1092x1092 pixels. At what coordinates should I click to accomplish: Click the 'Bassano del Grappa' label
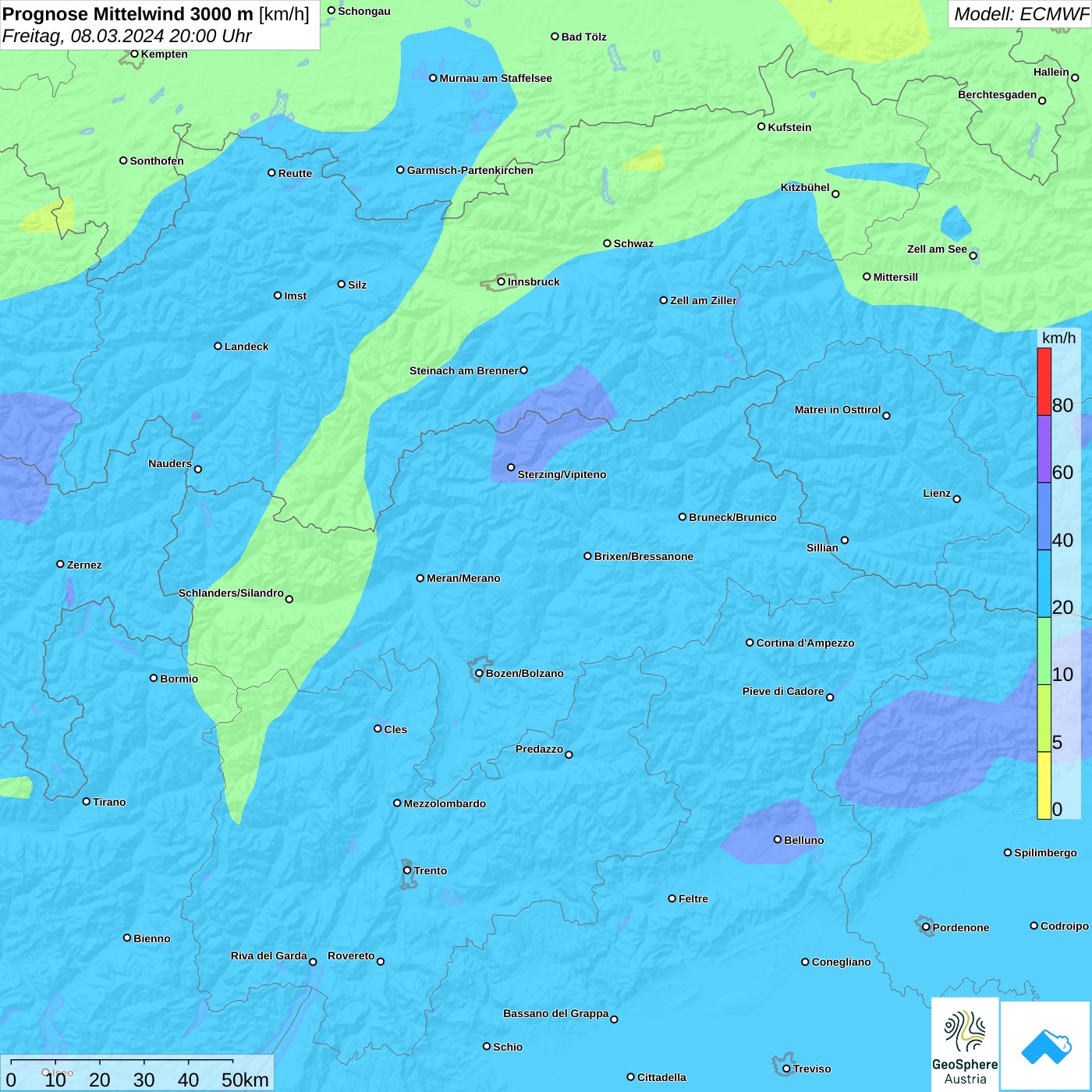click(556, 1013)
